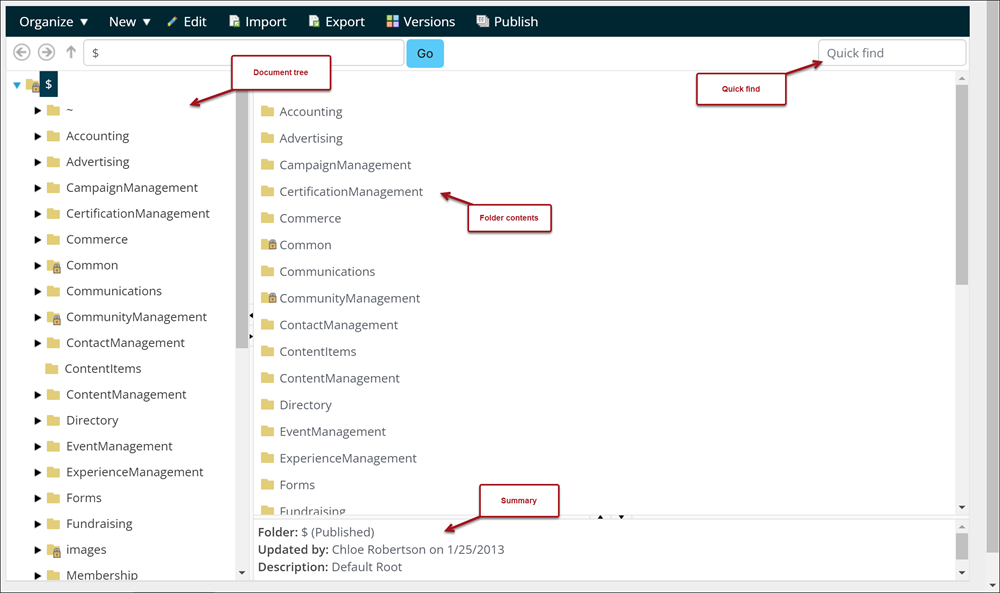Viewport: 1000px width, 593px height.
Task: Select ContentItems in the document tree
Action: (x=103, y=369)
